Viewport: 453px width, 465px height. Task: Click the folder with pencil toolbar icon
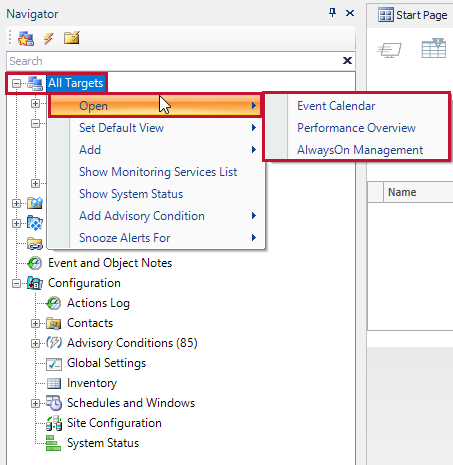[x=72, y=38]
